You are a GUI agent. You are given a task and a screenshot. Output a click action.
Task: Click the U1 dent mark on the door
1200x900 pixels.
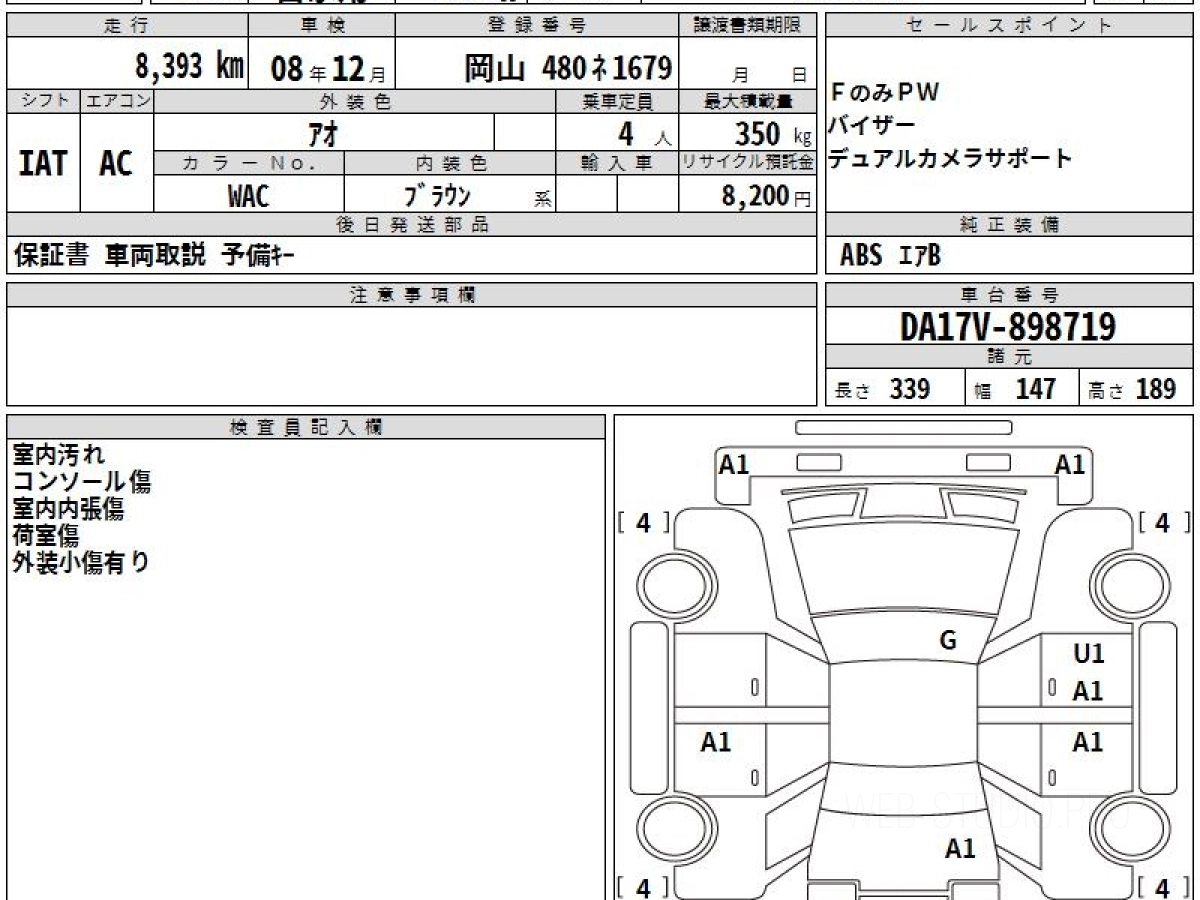coord(1088,654)
